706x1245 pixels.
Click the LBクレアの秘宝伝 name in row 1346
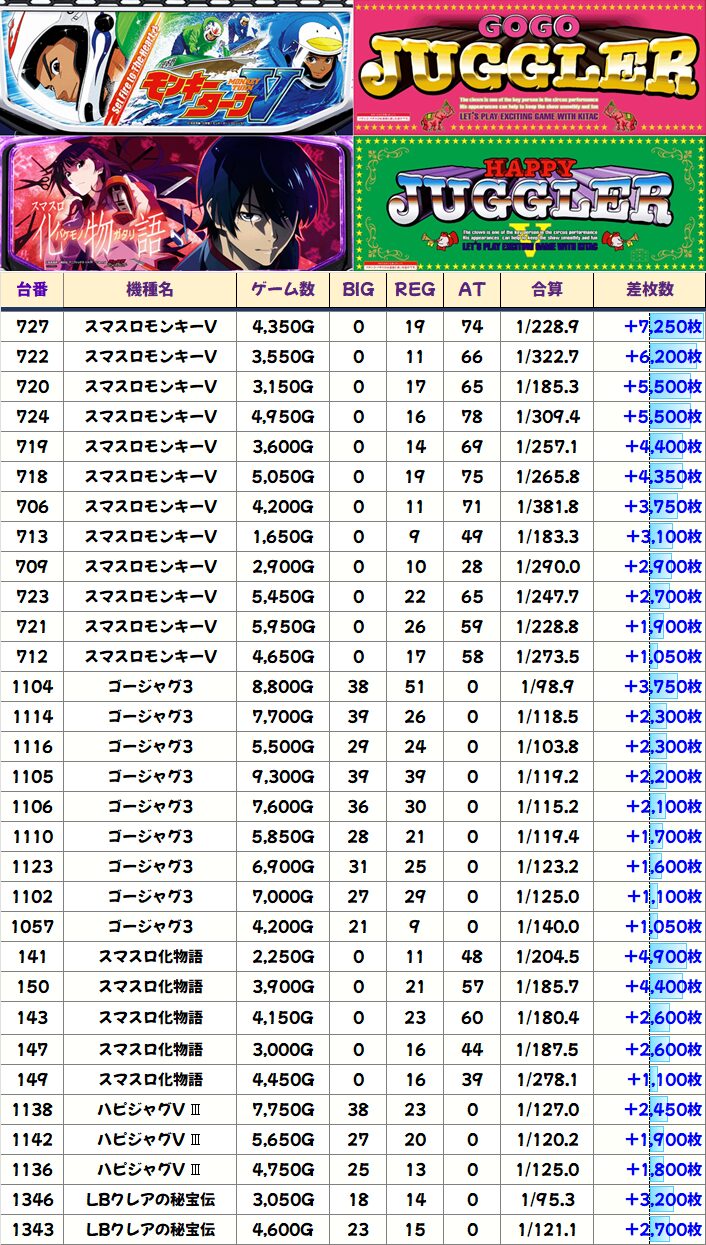click(x=150, y=1199)
